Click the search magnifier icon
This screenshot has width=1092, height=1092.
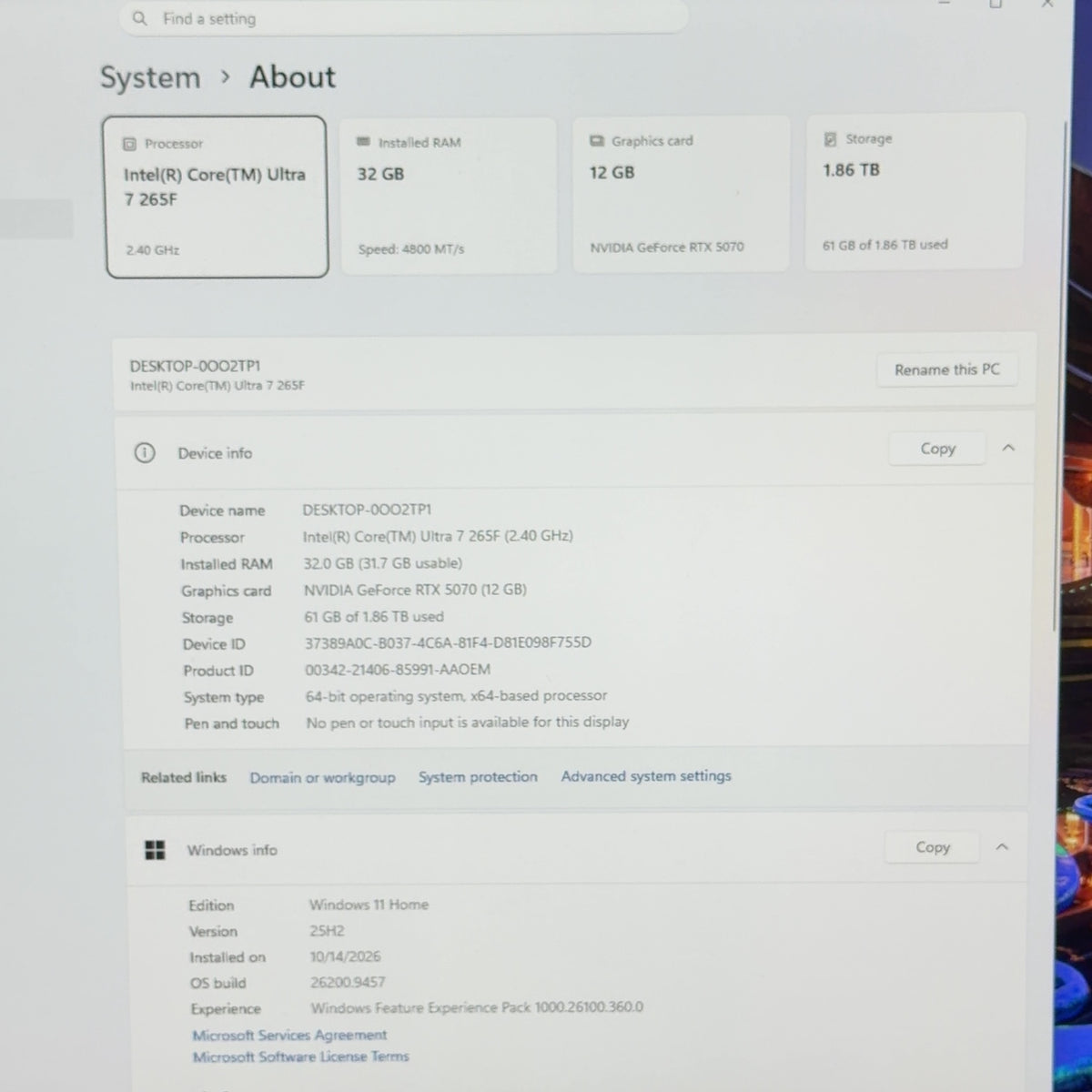[139, 18]
